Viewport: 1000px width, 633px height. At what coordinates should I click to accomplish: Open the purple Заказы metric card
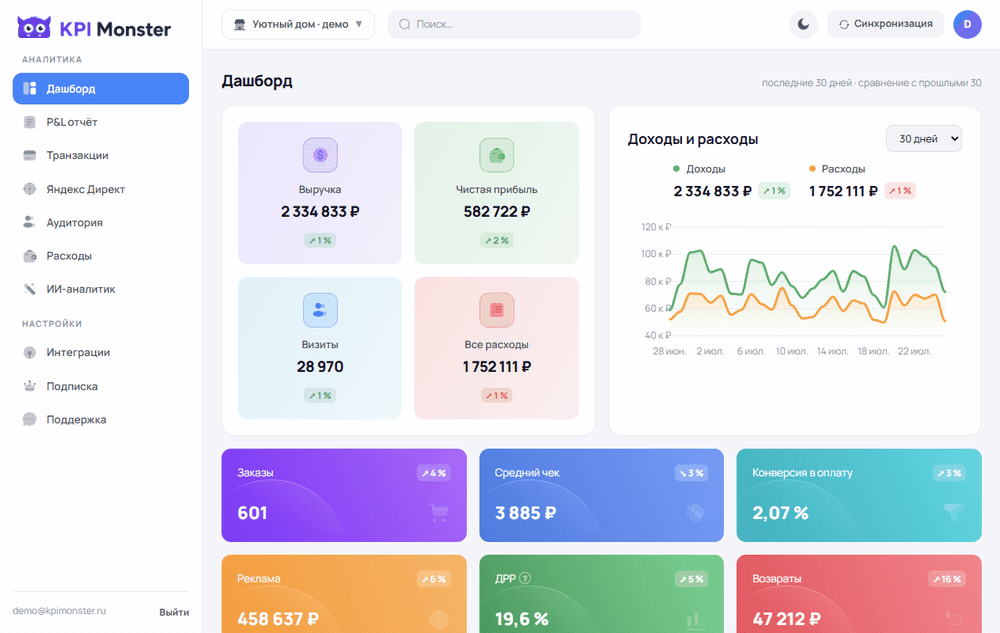344,495
